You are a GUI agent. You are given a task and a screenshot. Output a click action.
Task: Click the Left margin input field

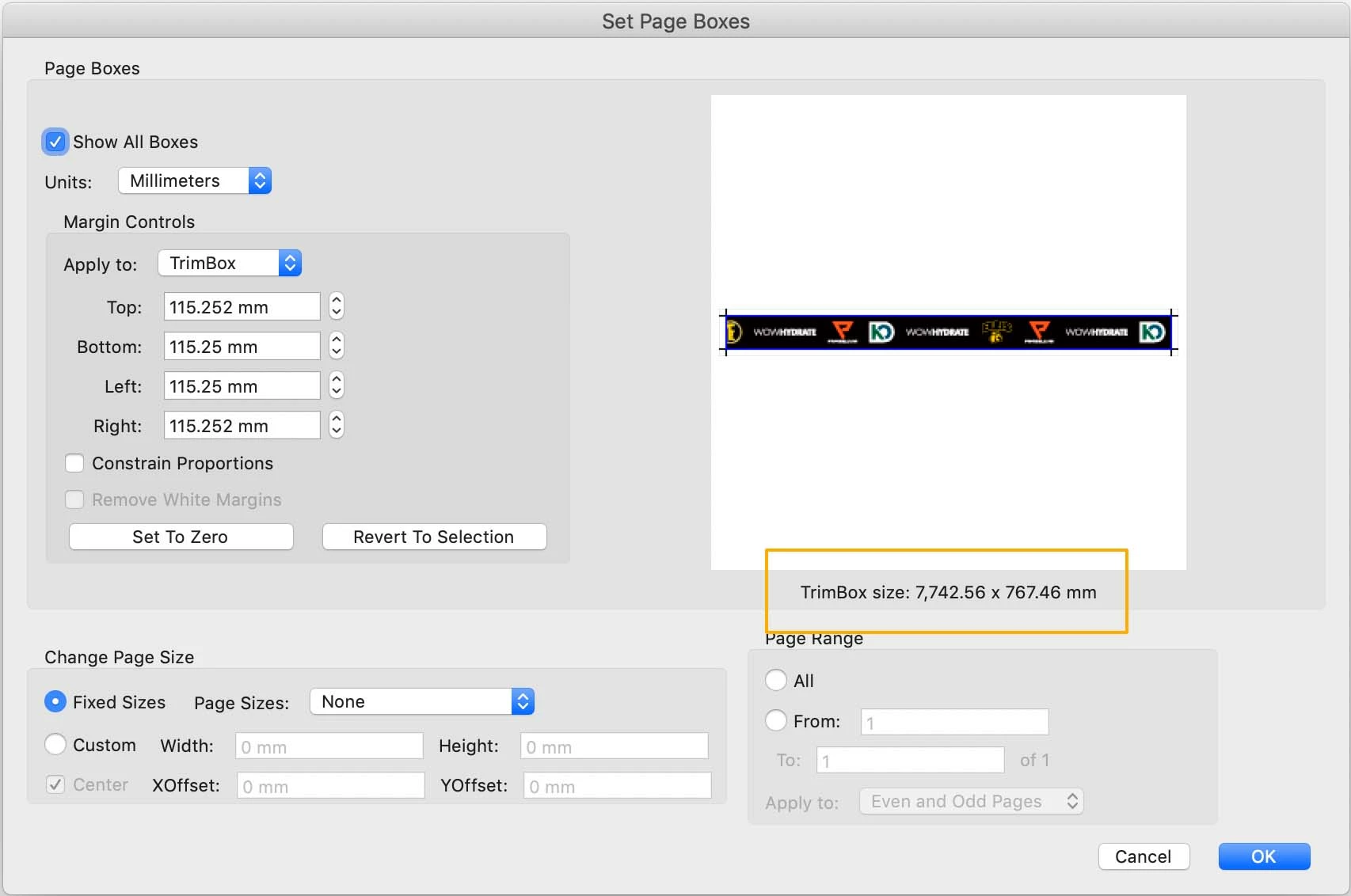click(x=242, y=386)
